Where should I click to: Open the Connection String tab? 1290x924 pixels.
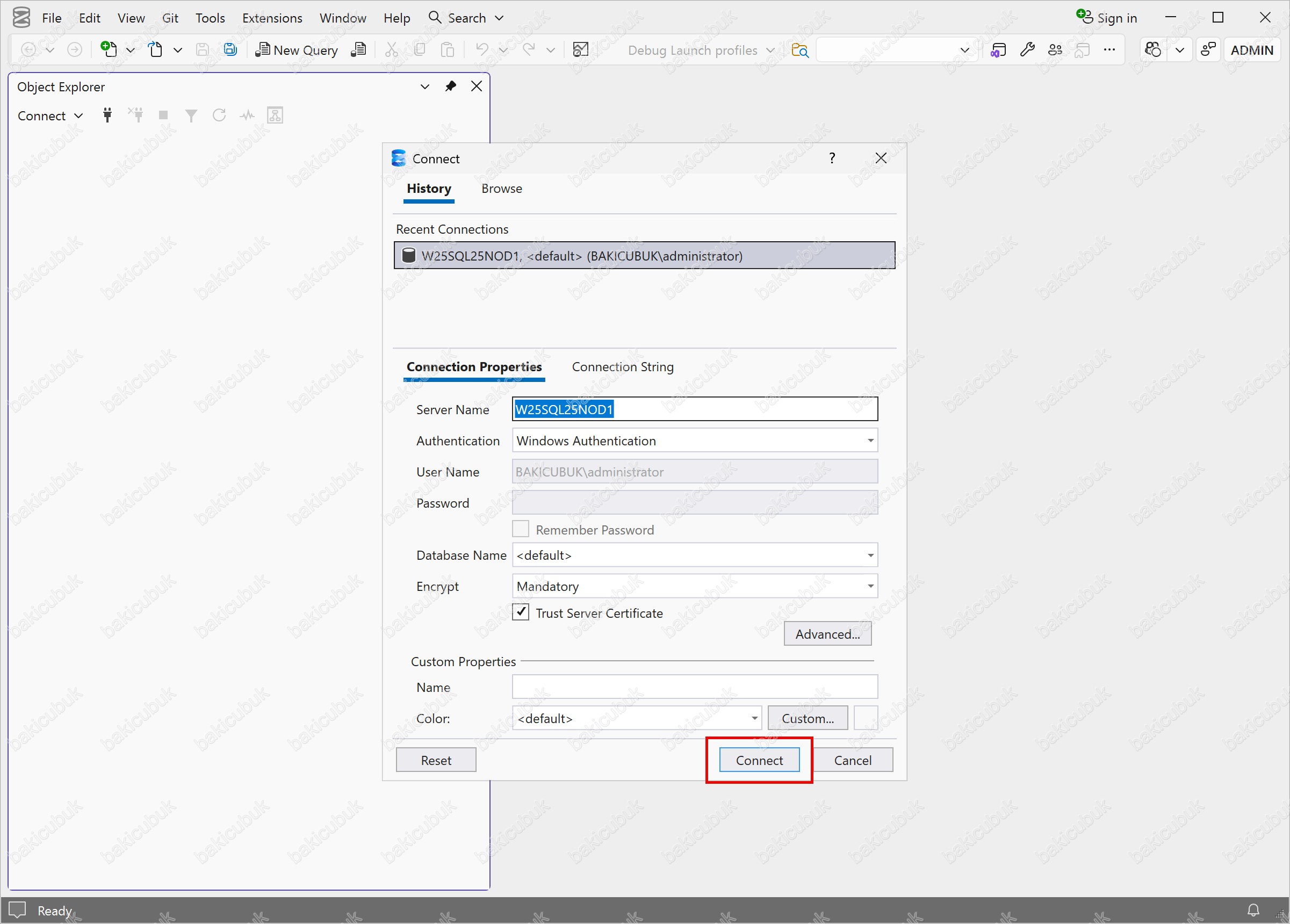pyautogui.click(x=622, y=367)
